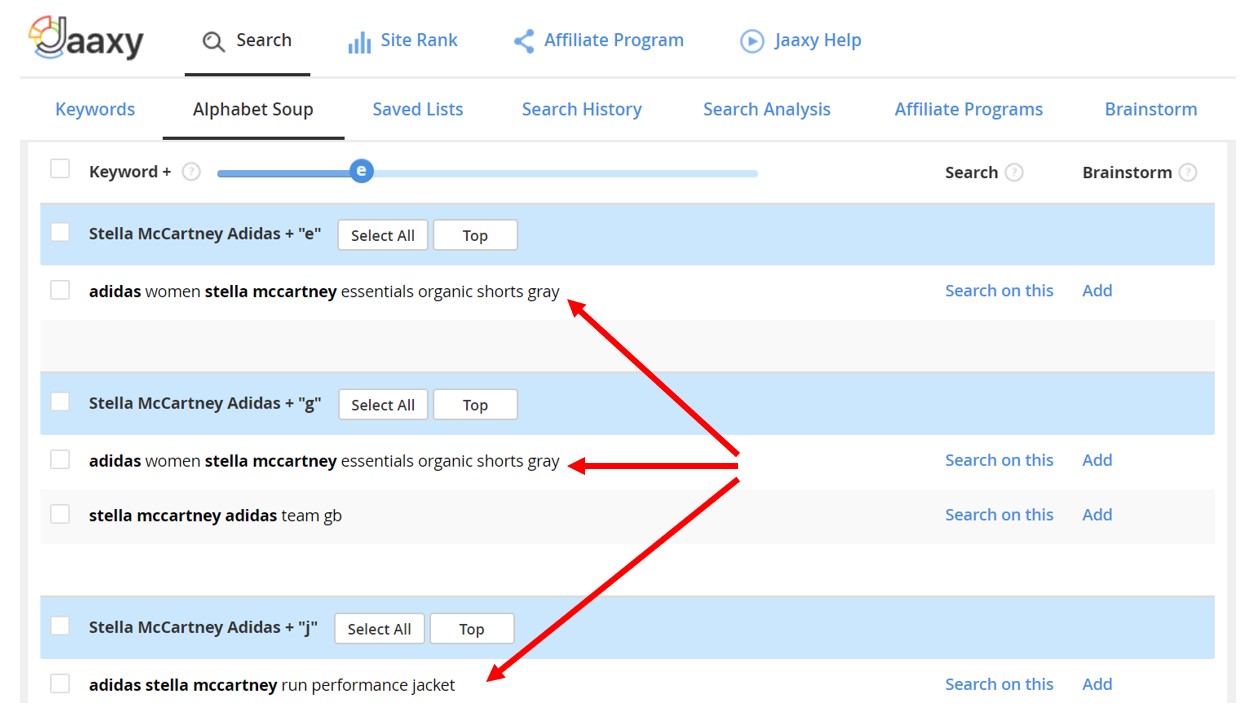Click the help icon beside Search column

pyautogui.click(x=1014, y=172)
